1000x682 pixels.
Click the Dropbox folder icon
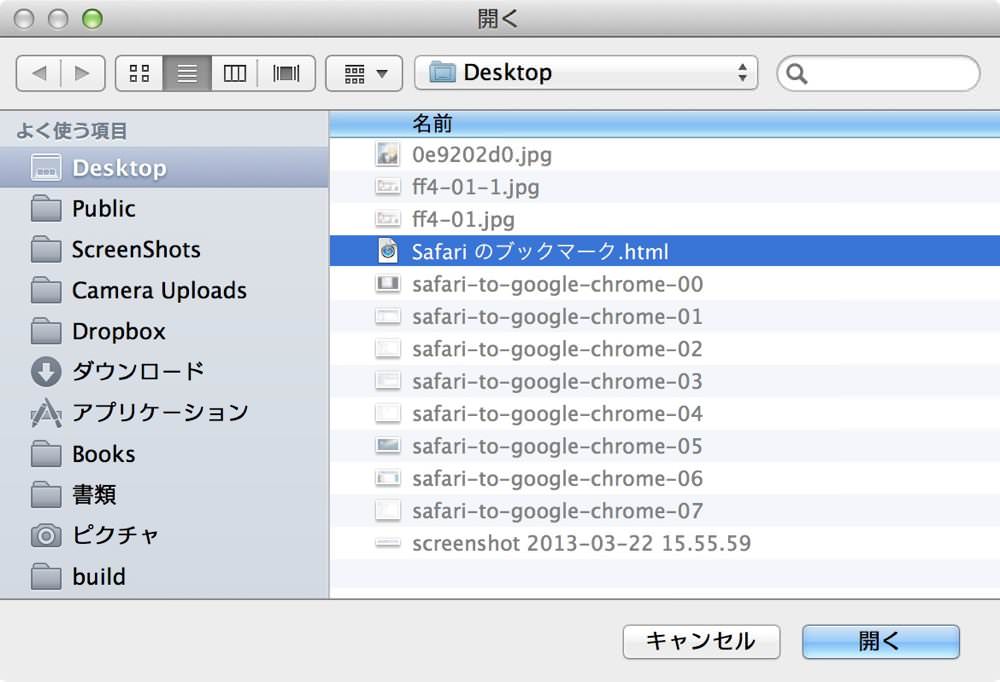[46, 331]
